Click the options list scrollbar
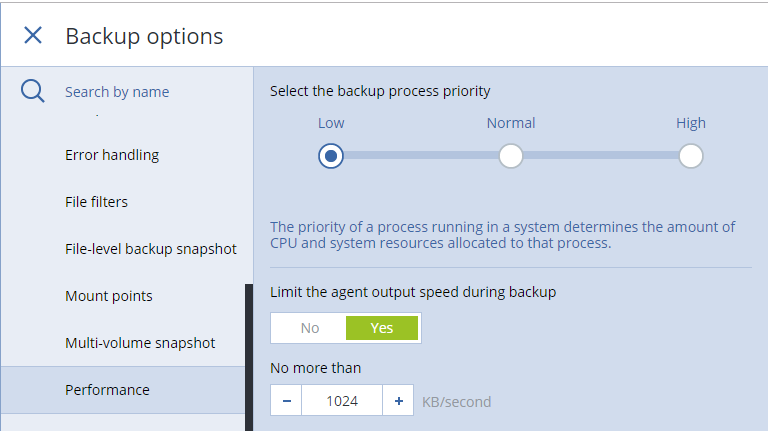Image resolution: width=768 pixels, height=431 pixels. coord(249,358)
